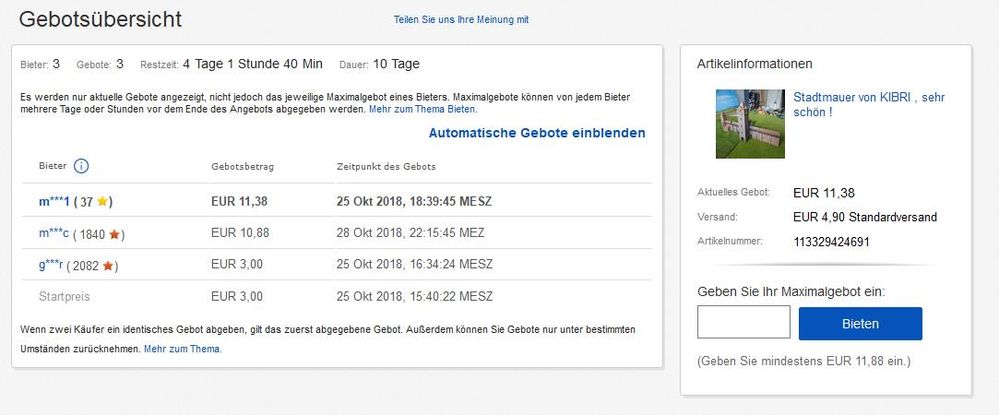View bidder g***r profile

coord(54,266)
